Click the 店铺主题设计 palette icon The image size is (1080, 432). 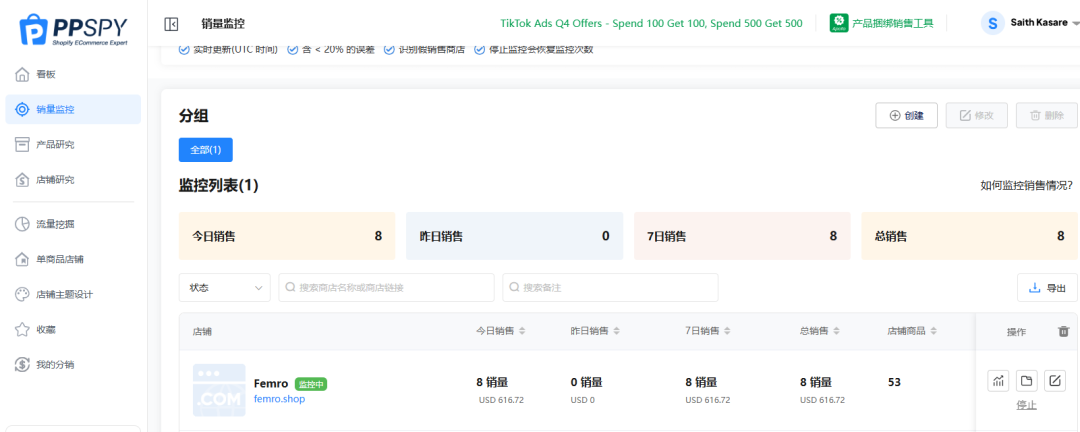click(22, 294)
